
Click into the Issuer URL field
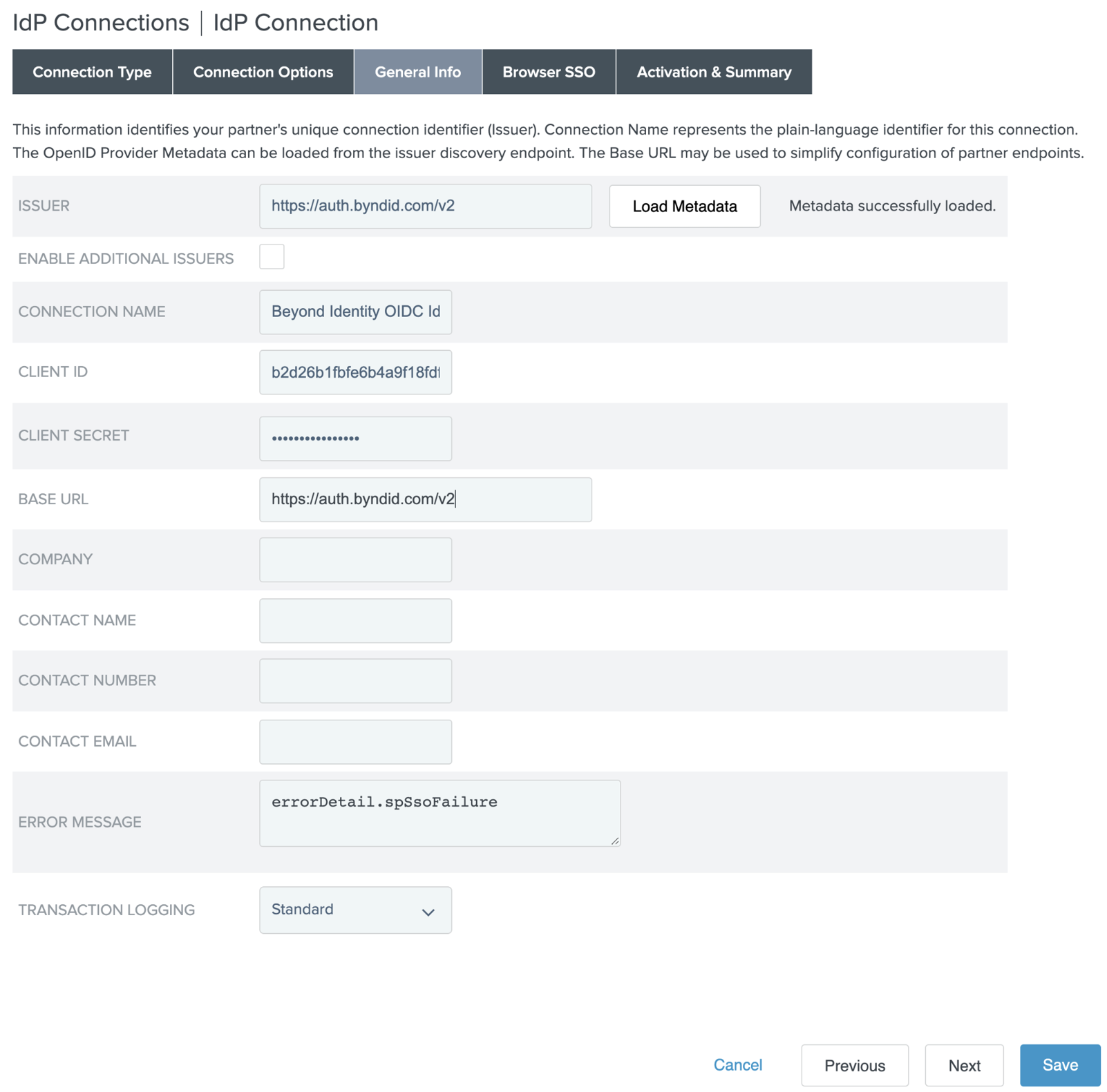pyautogui.click(x=425, y=206)
